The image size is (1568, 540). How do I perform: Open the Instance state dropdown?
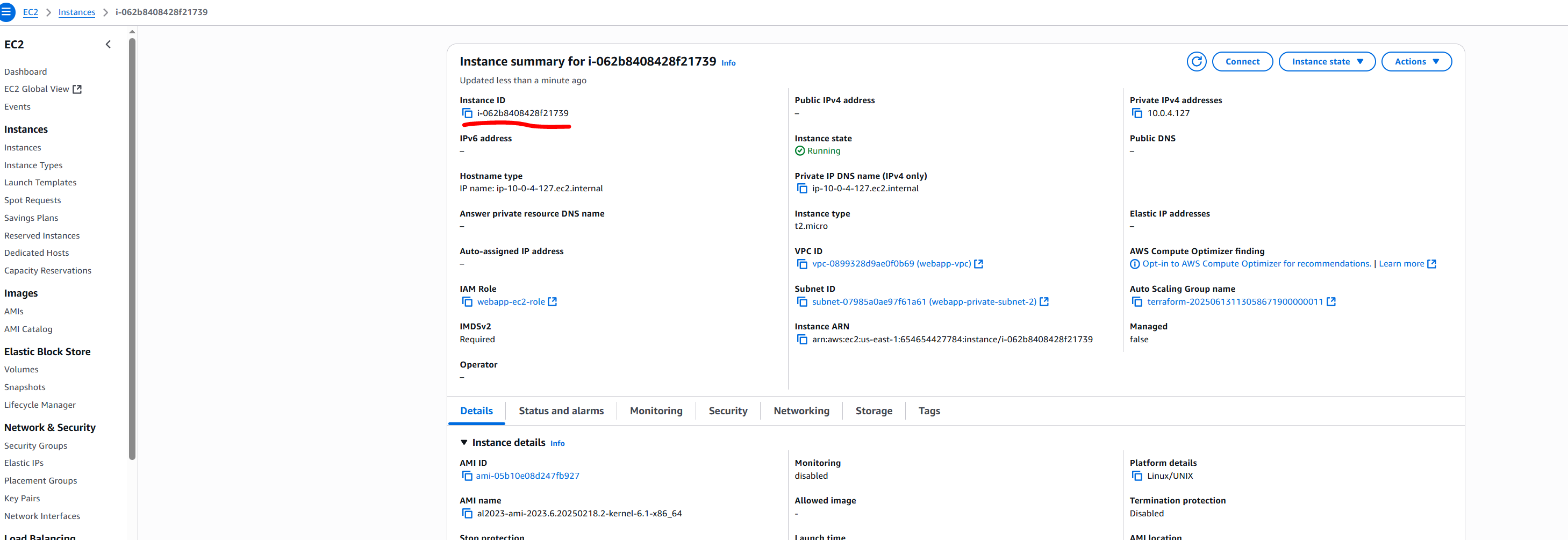1326,61
